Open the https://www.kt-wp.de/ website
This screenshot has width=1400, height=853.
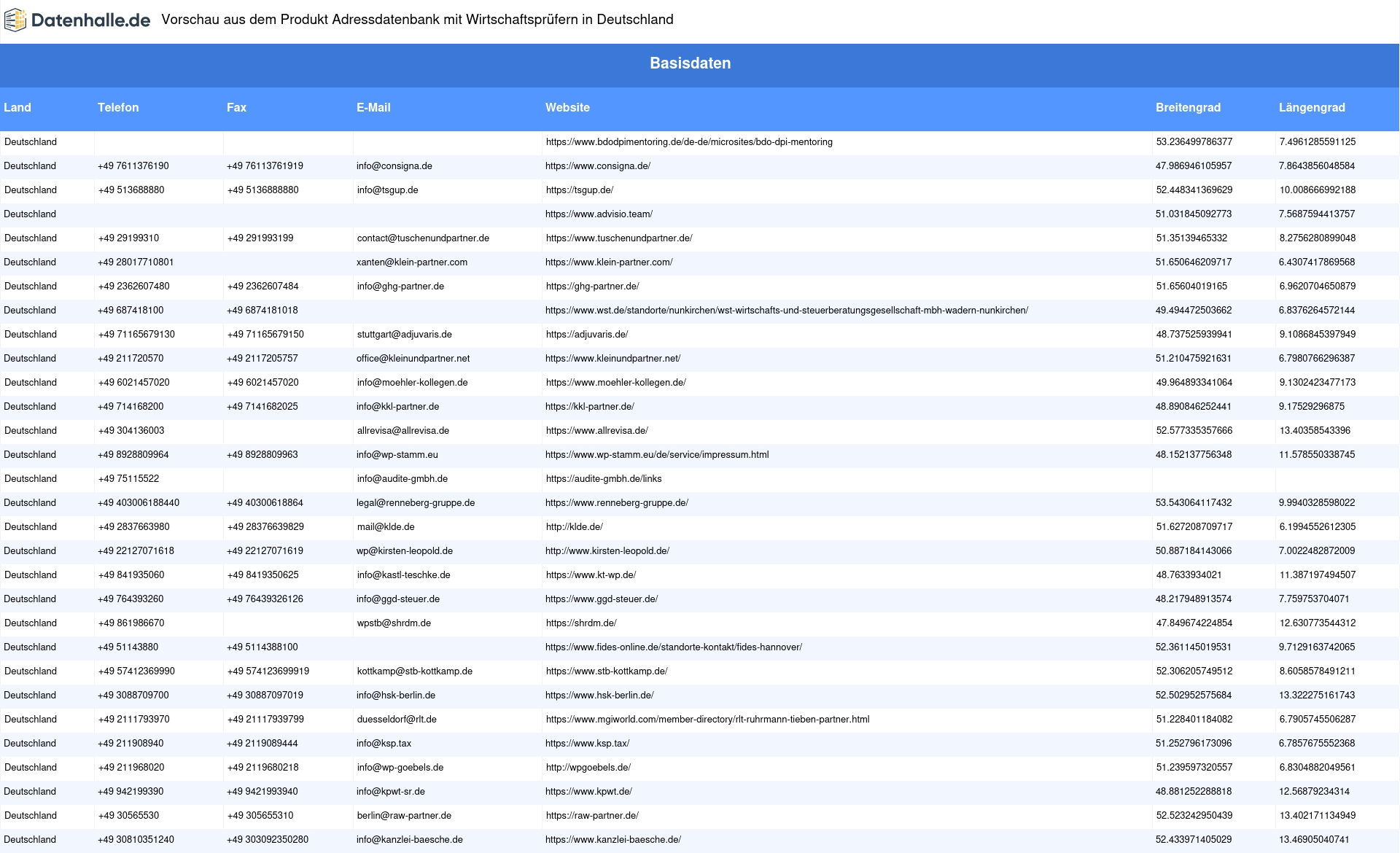click(x=591, y=575)
